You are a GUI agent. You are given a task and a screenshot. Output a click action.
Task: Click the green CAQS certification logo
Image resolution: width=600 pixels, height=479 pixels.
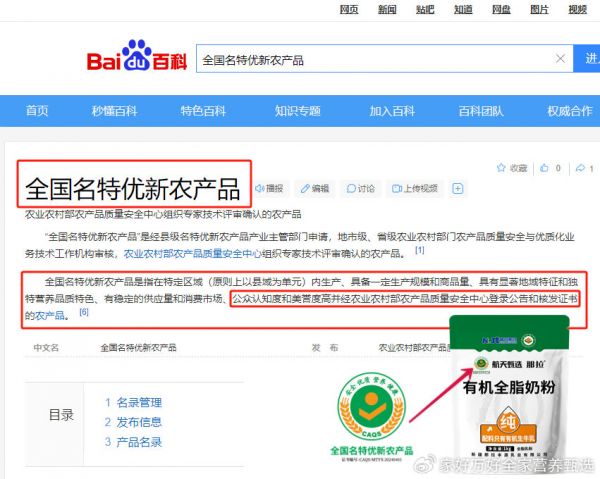(x=371, y=406)
